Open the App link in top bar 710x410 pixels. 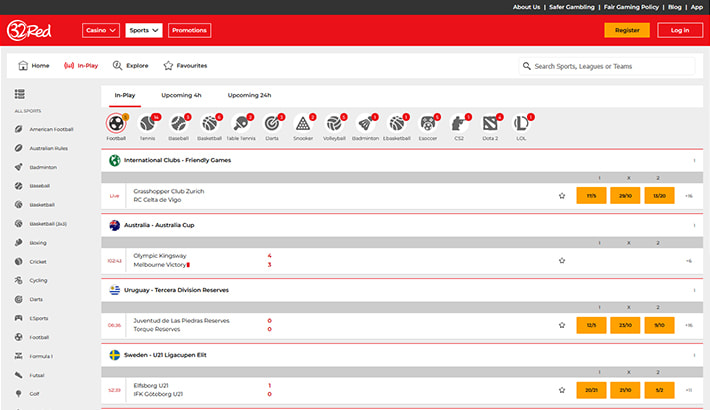tap(697, 7)
